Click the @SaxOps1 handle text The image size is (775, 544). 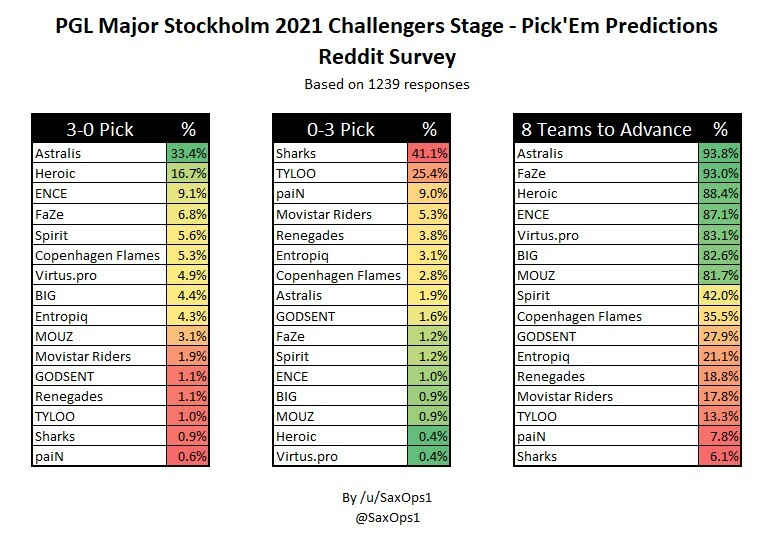click(x=388, y=518)
